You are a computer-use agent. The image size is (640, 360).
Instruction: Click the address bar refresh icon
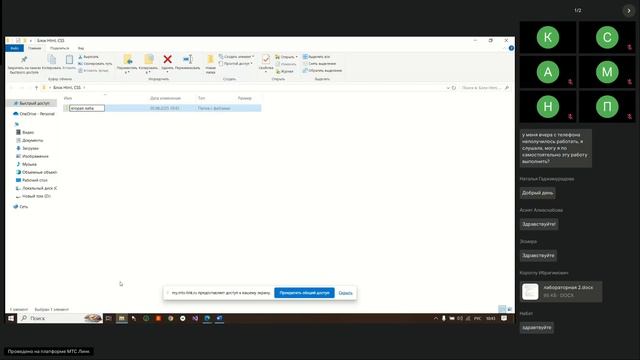[454, 88]
